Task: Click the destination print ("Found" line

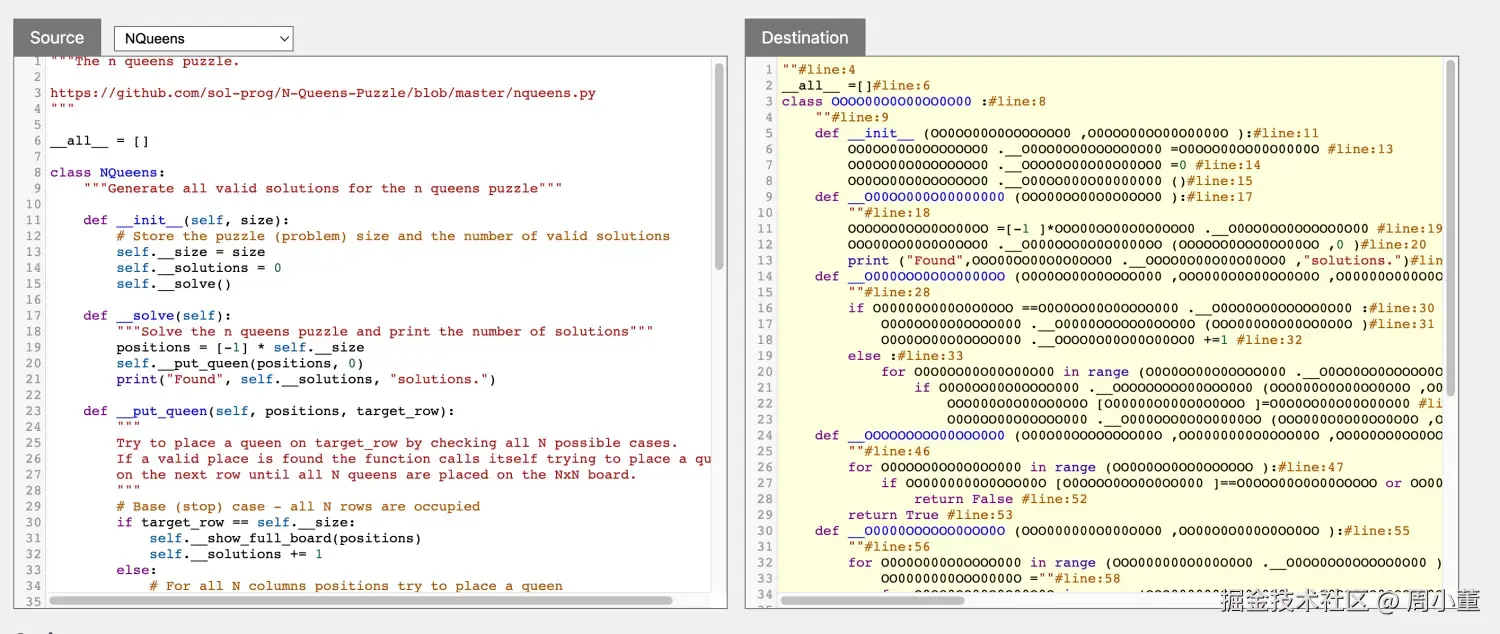Action: point(1145,261)
